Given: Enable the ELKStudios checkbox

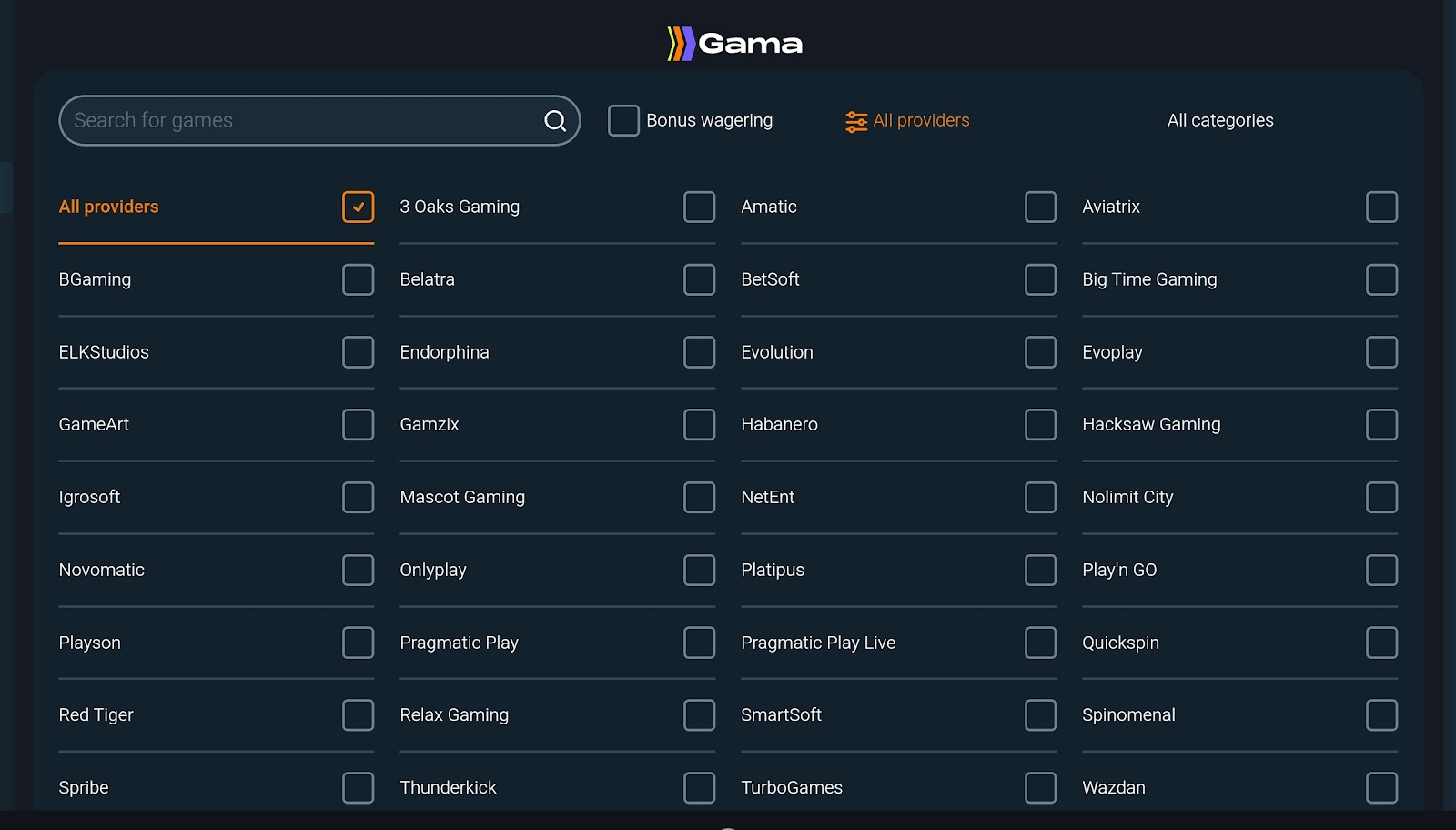Looking at the screenshot, I should 359,352.
